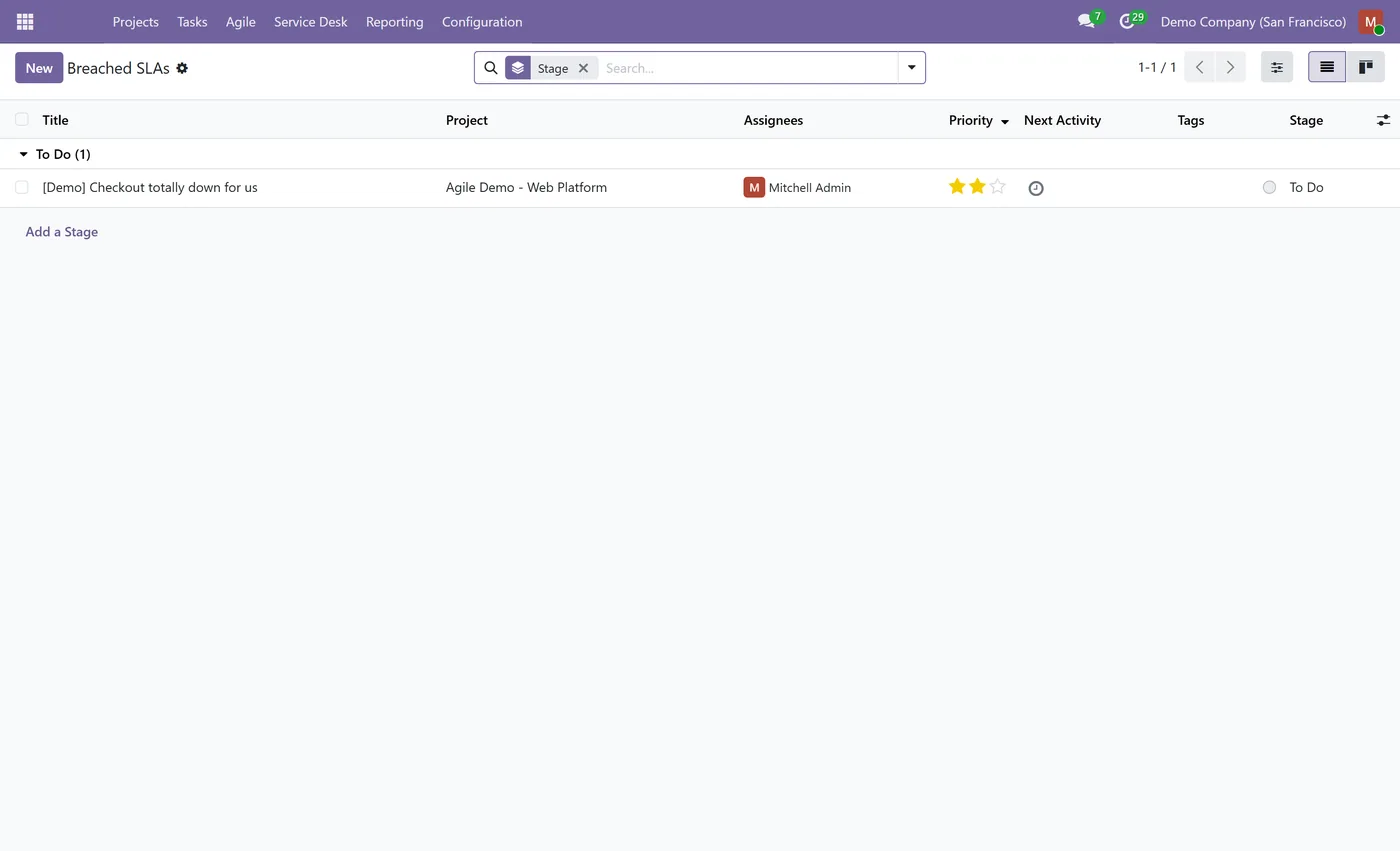Screen dimensions: 1400x851
Task: Open the Mitchell Admin user avatar menu
Action: [x=1371, y=21]
